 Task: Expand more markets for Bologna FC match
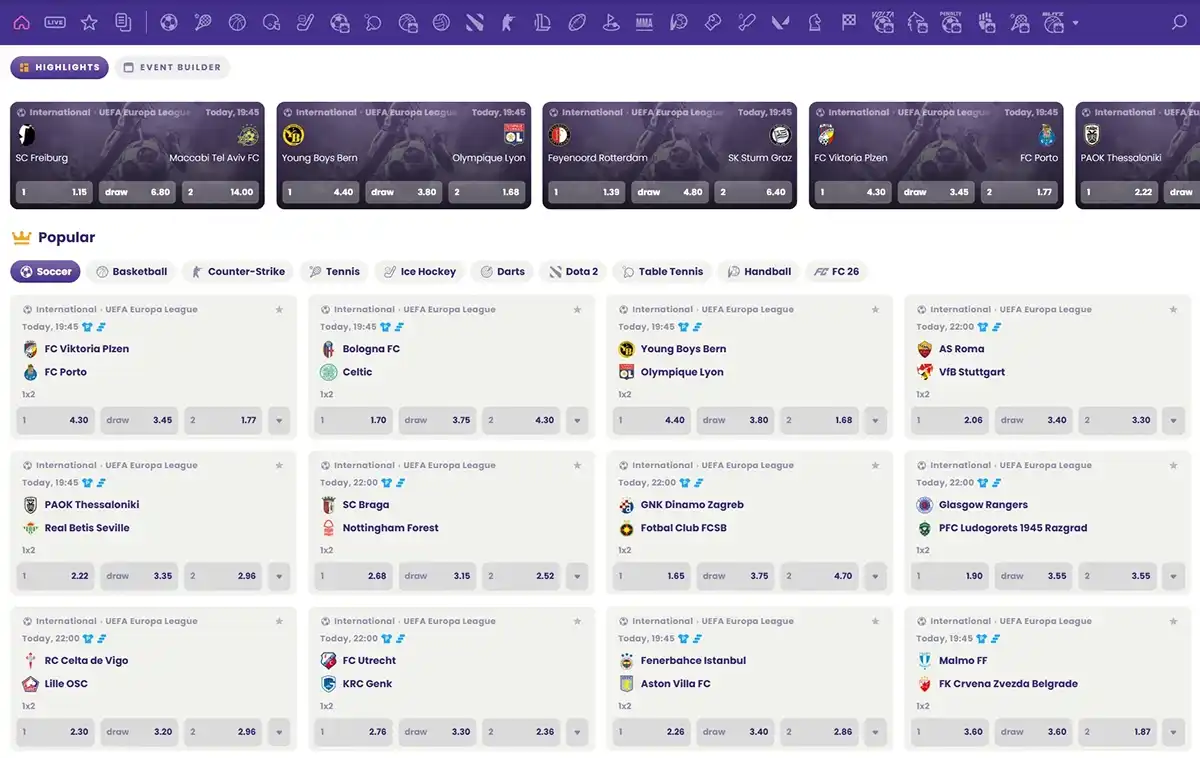(577, 421)
